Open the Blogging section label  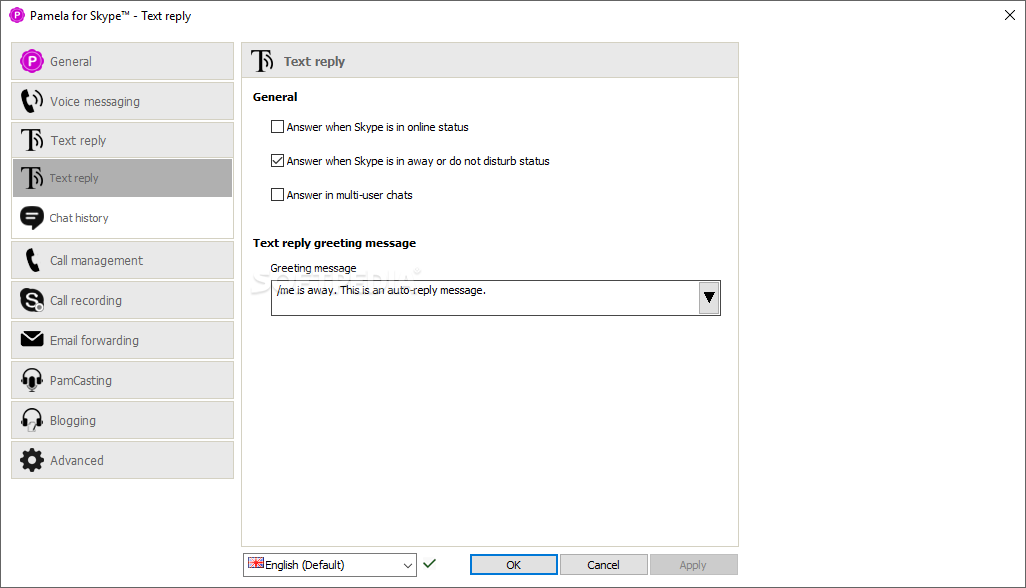(x=73, y=421)
